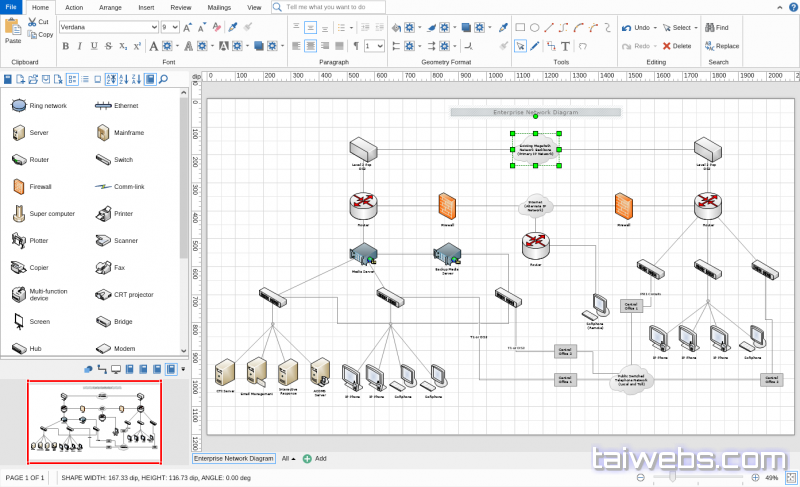Toggle Italic text style
Image resolution: width=800 pixels, height=487 pixels.
pos(80,46)
